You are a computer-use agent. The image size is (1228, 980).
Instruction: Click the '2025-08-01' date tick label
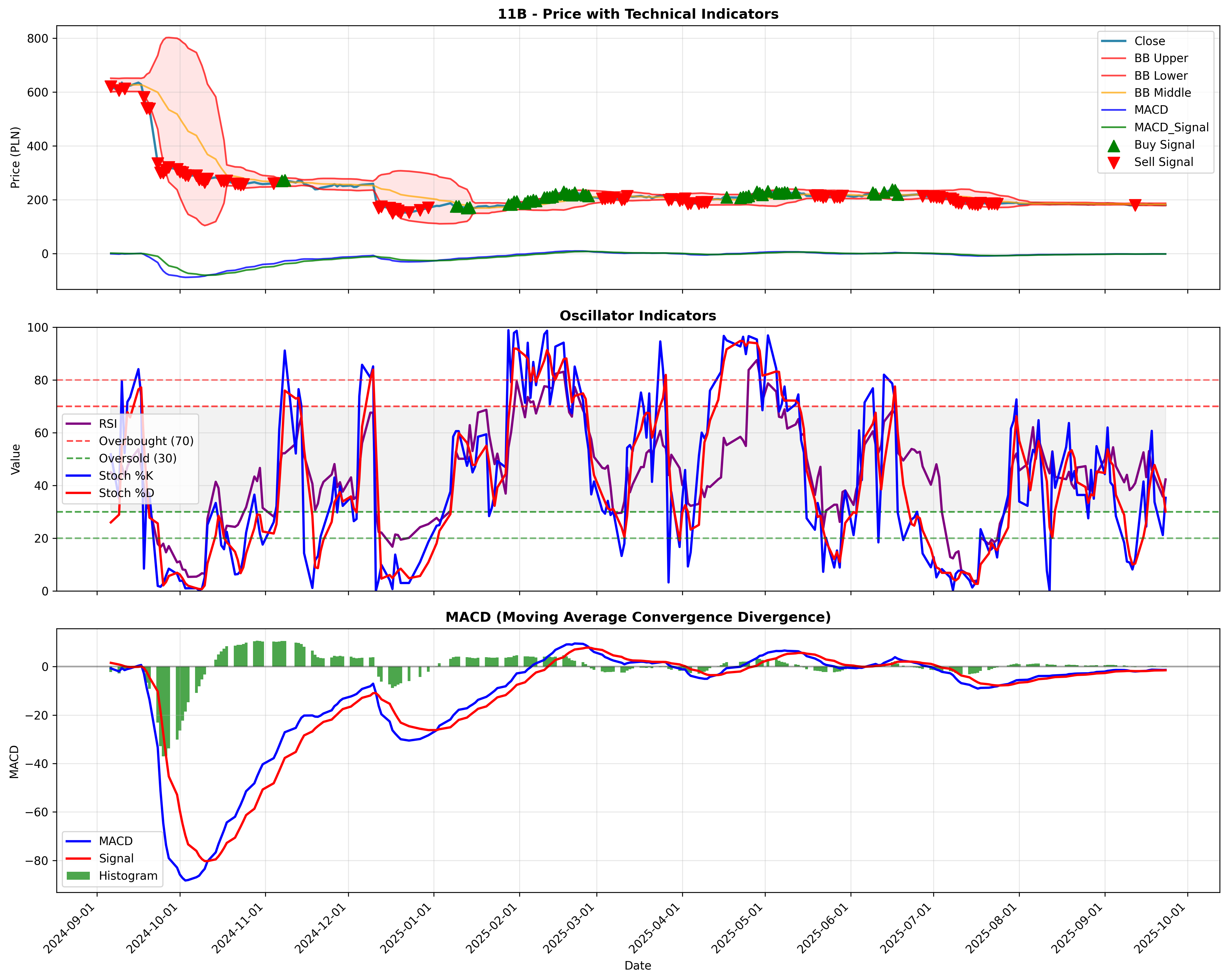coord(992,928)
